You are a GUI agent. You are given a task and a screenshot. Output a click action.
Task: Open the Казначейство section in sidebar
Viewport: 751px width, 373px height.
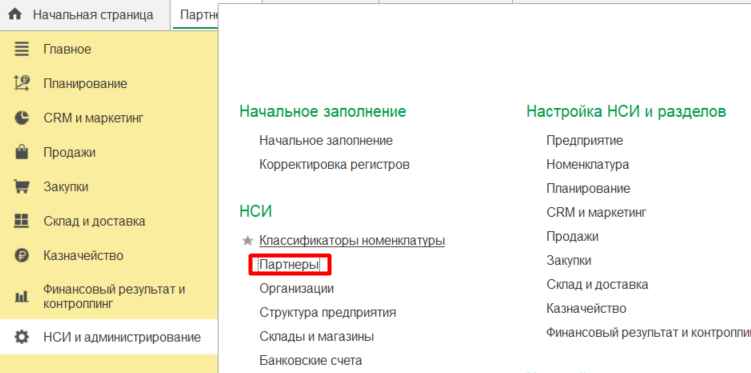83,256
